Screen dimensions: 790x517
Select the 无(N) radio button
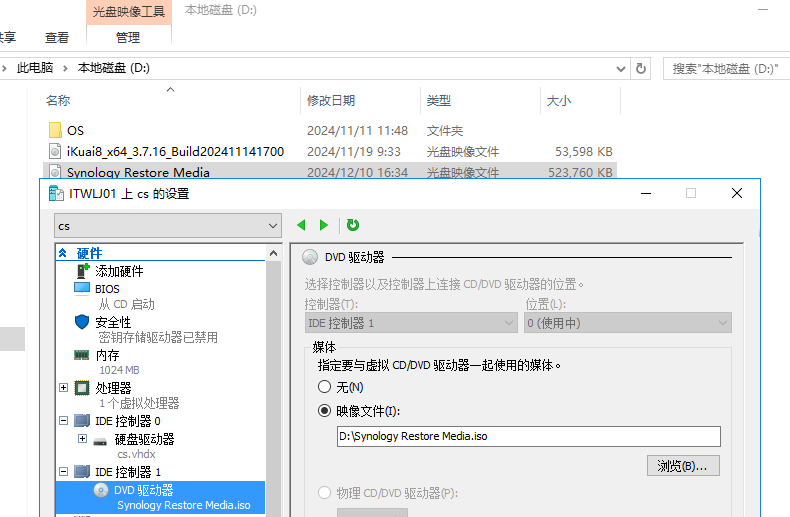(x=324, y=386)
